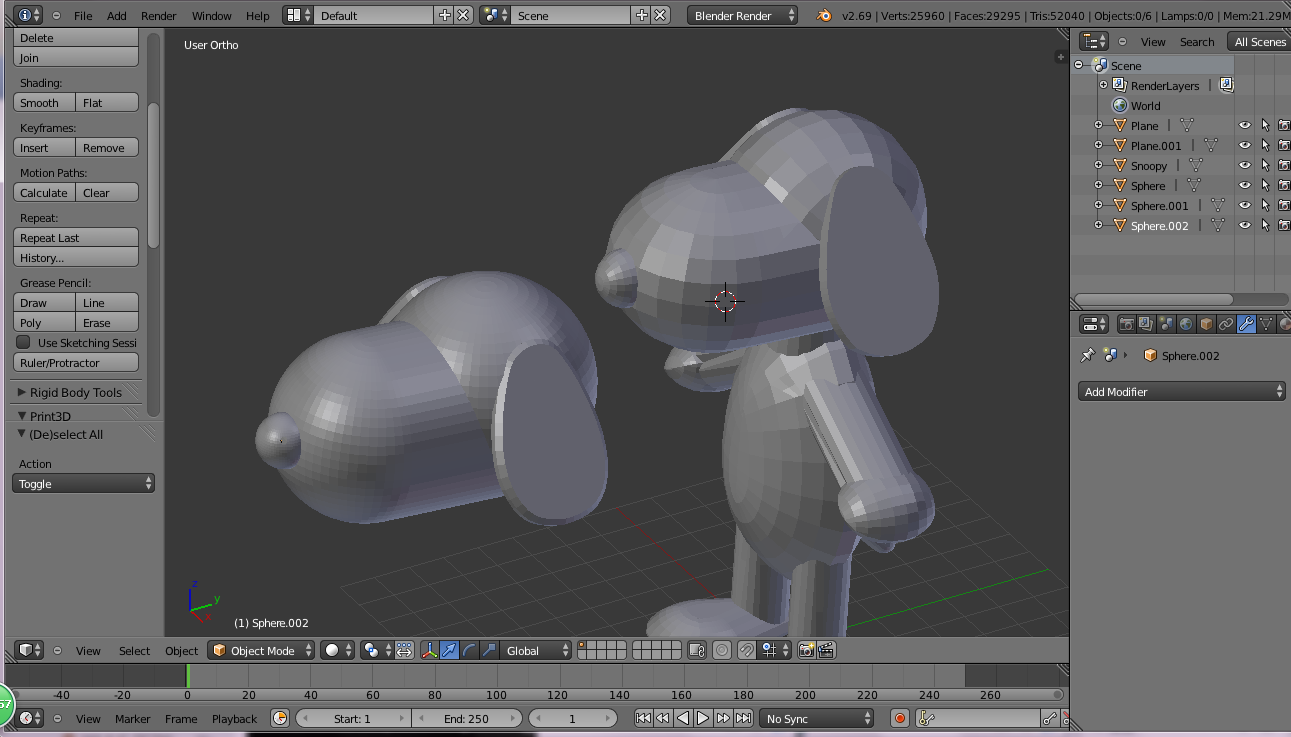1291x737 pixels.
Task: Click the auto keyframe record button
Action: point(900,718)
